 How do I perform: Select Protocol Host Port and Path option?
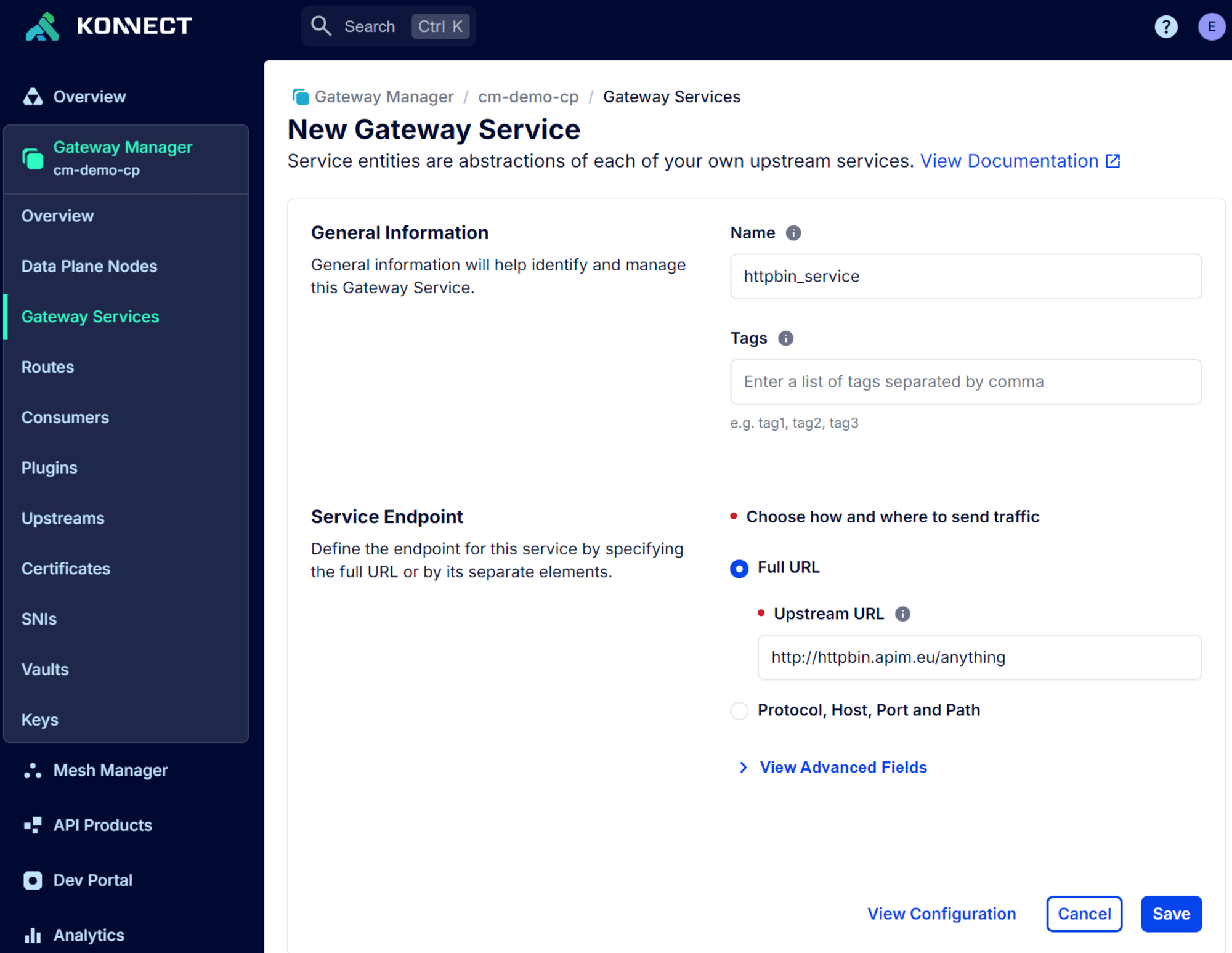(740, 710)
